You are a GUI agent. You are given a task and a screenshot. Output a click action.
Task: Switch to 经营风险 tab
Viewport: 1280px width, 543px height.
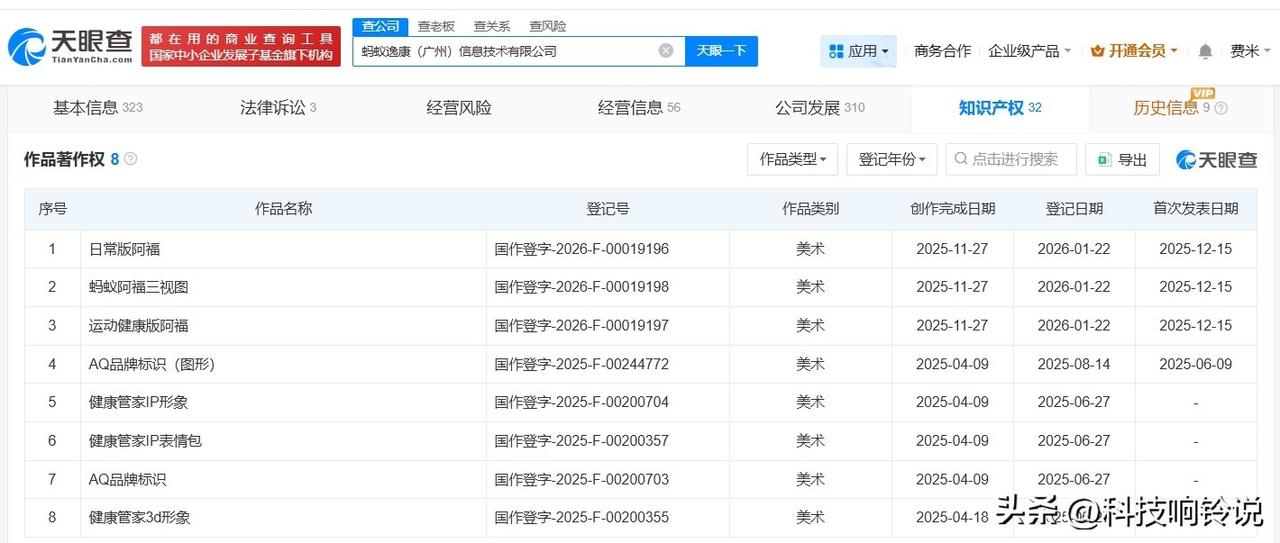tap(459, 108)
